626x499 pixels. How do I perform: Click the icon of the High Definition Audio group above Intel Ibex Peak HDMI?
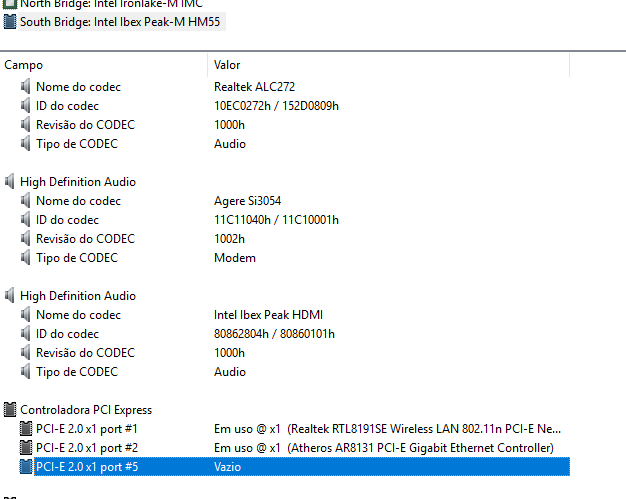coord(10,296)
